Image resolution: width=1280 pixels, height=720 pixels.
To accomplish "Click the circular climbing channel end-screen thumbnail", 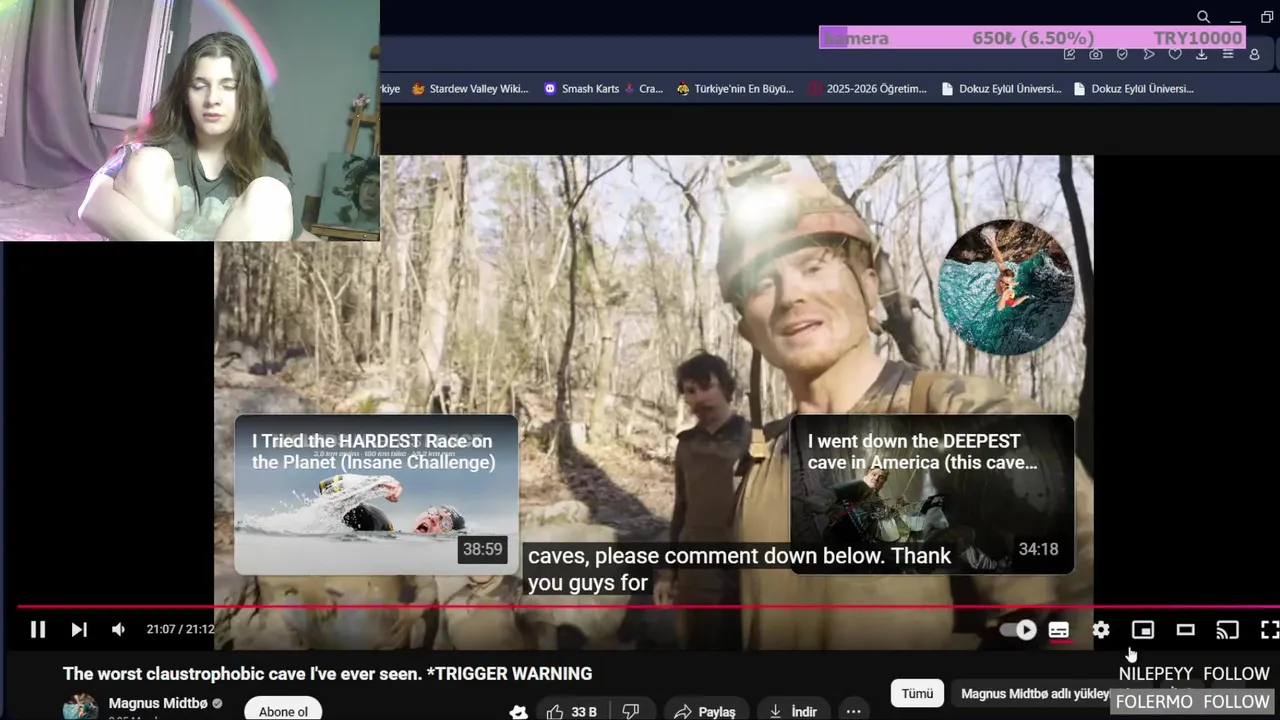I will (1007, 287).
